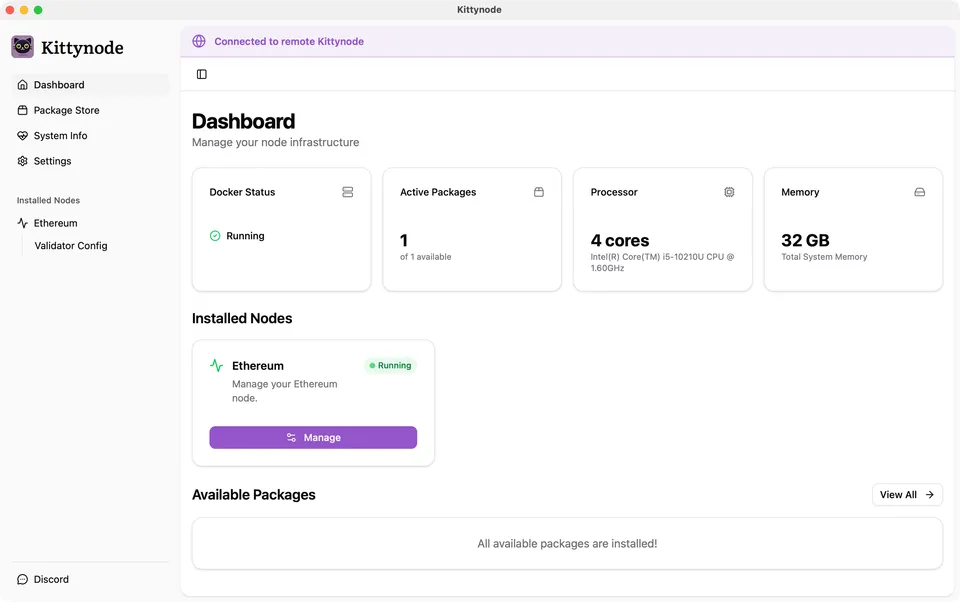Click the System Info icon in sidebar
Image resolution: width=960 pixels, height=602 pixels.
[x=22, y=135]
